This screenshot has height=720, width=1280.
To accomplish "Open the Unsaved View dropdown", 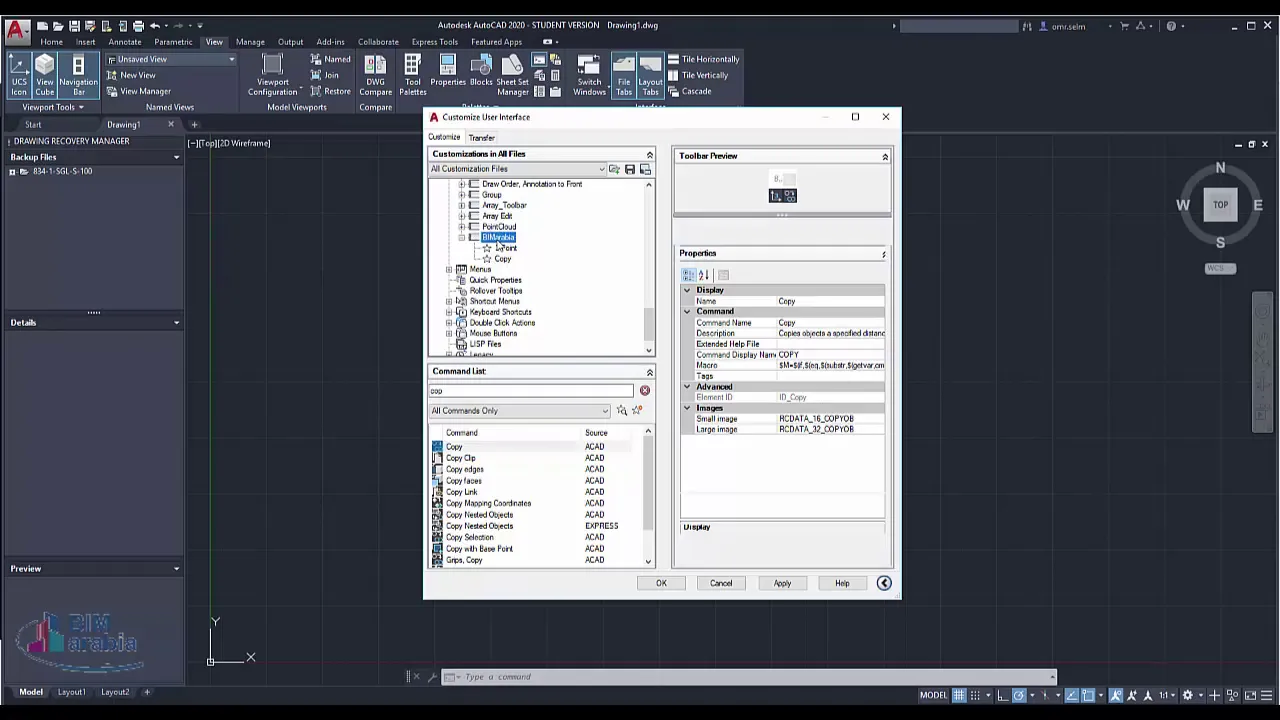I will [170, 59].
